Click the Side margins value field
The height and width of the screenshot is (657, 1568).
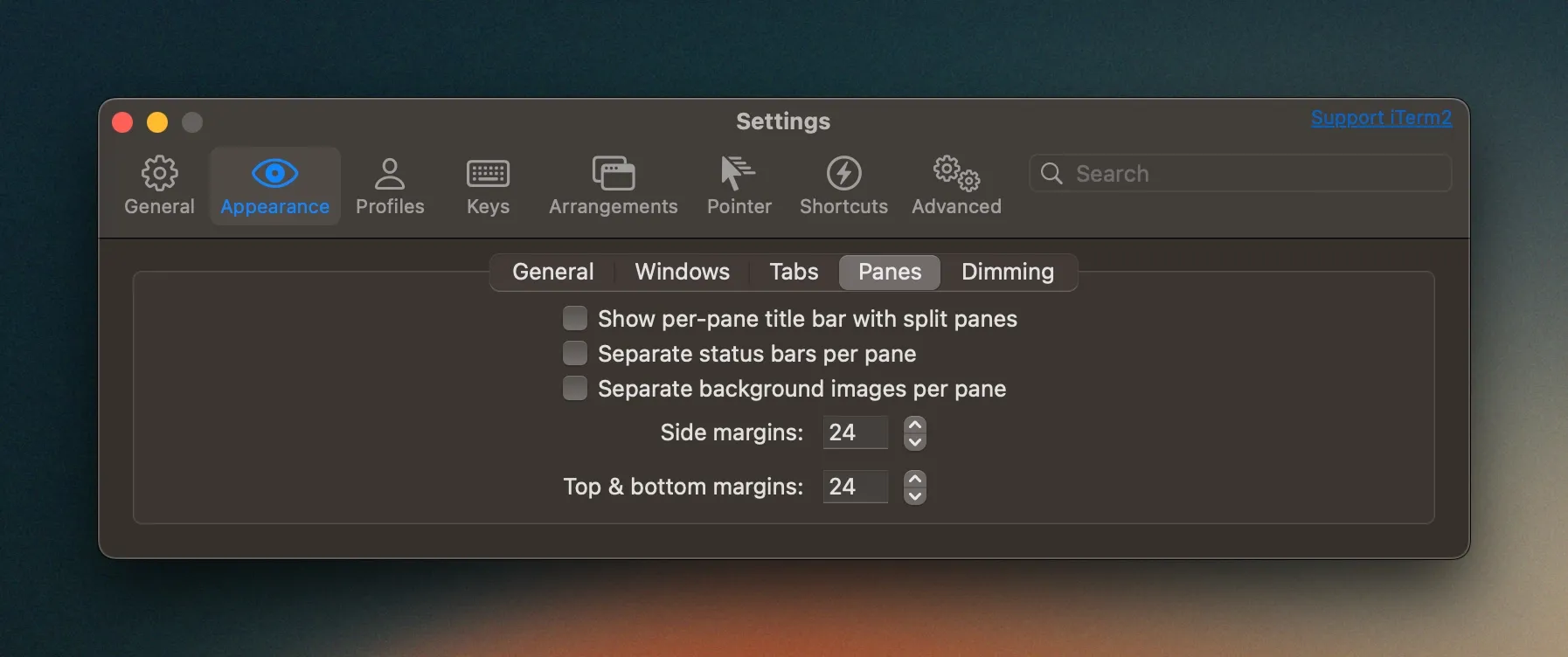(x=855, y=432)
